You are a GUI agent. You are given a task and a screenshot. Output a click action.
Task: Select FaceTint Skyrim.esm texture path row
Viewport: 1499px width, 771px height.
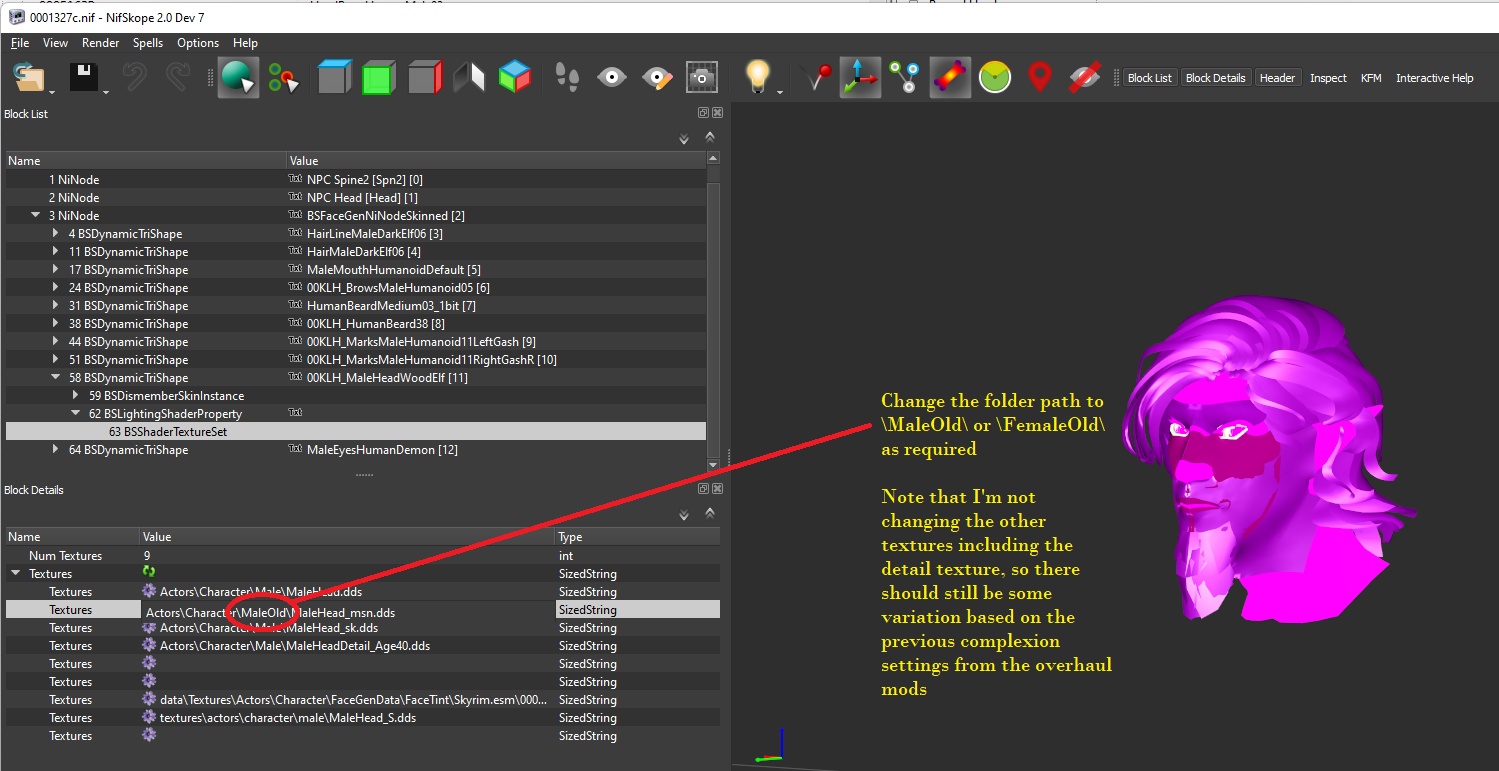pos(362,700)
